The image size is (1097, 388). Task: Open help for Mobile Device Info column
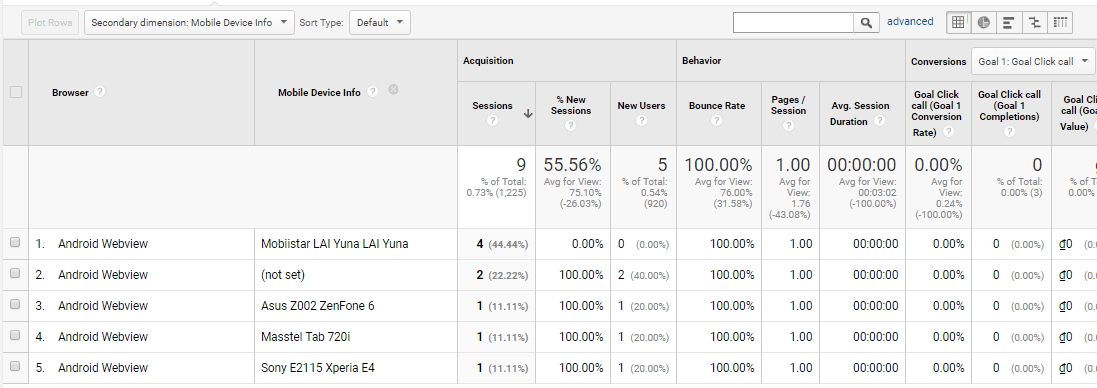click(373, 91)
